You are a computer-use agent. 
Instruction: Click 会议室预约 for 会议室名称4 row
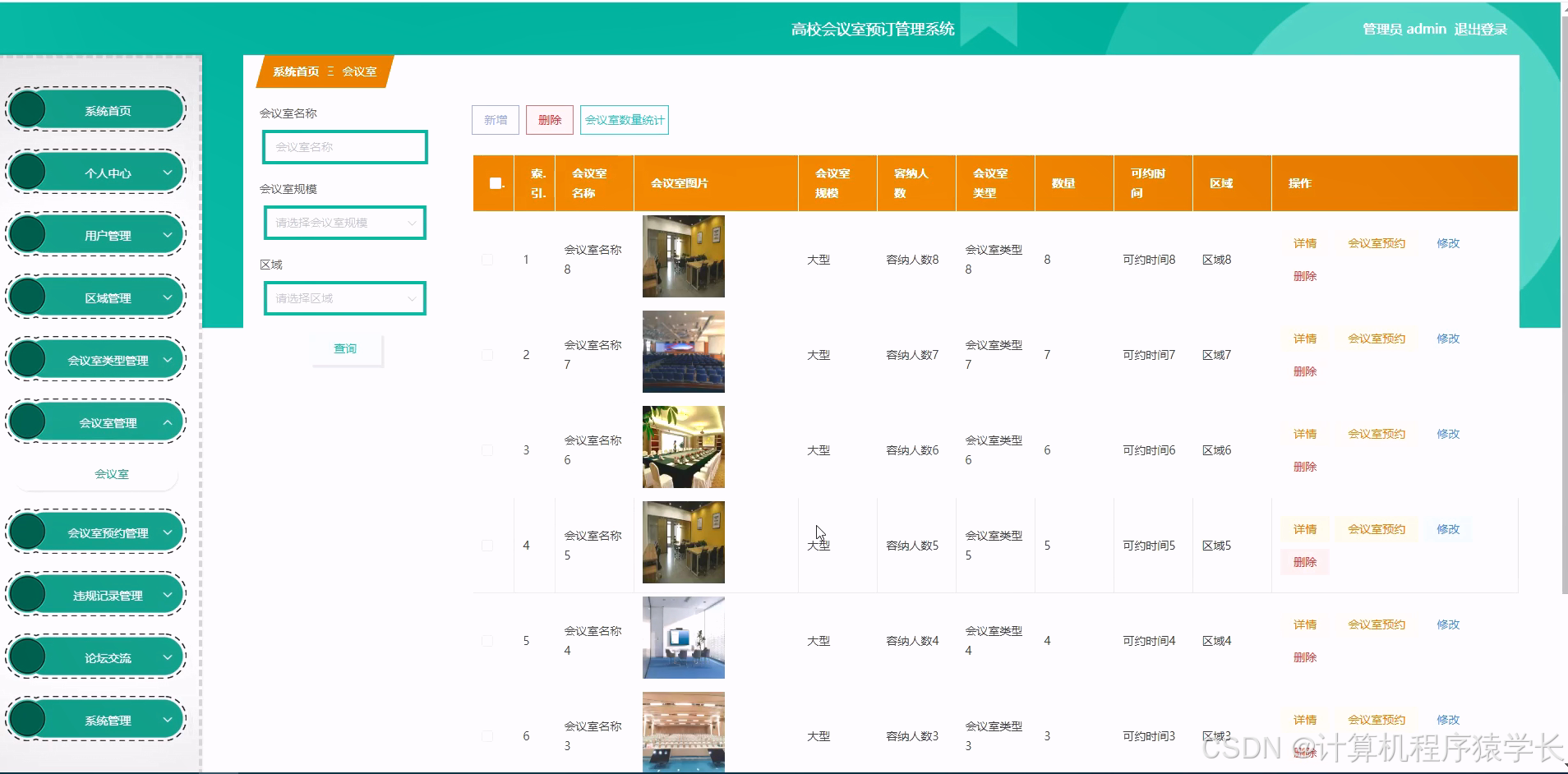1377,624
